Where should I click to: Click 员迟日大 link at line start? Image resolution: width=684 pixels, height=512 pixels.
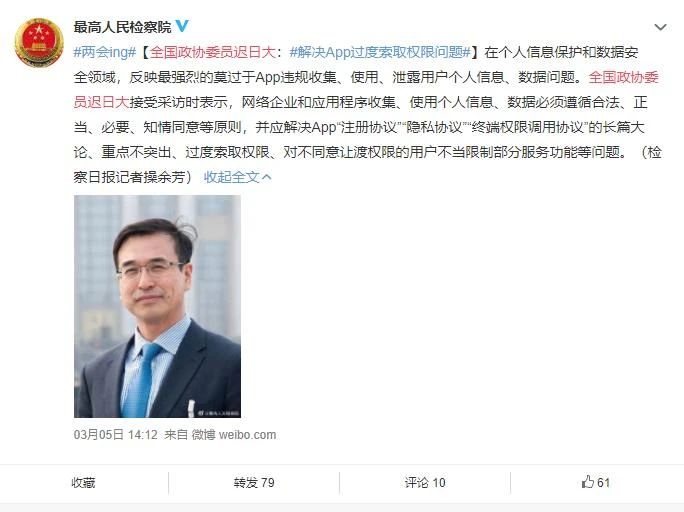tap(101, 102)
